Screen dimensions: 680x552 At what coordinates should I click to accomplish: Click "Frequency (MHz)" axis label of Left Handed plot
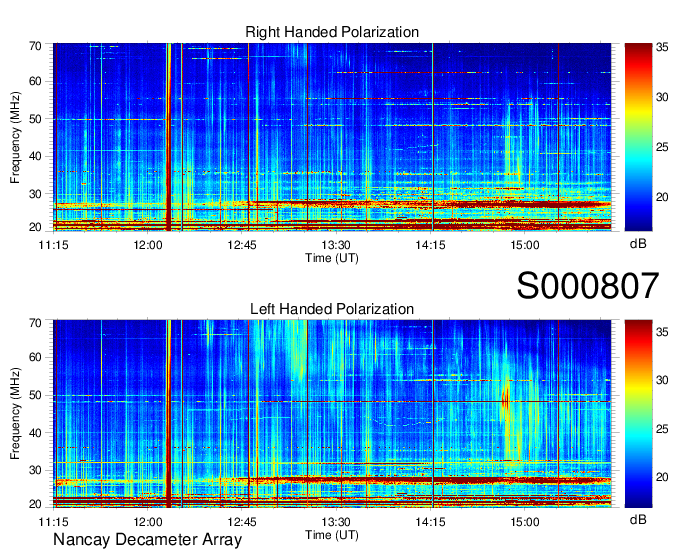15,414
